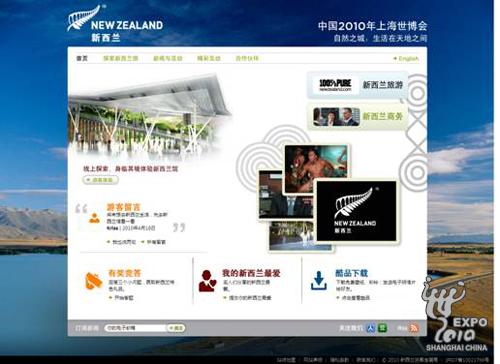Click the email subscription input field
500x364 pixels.
(x=135, y=328)
